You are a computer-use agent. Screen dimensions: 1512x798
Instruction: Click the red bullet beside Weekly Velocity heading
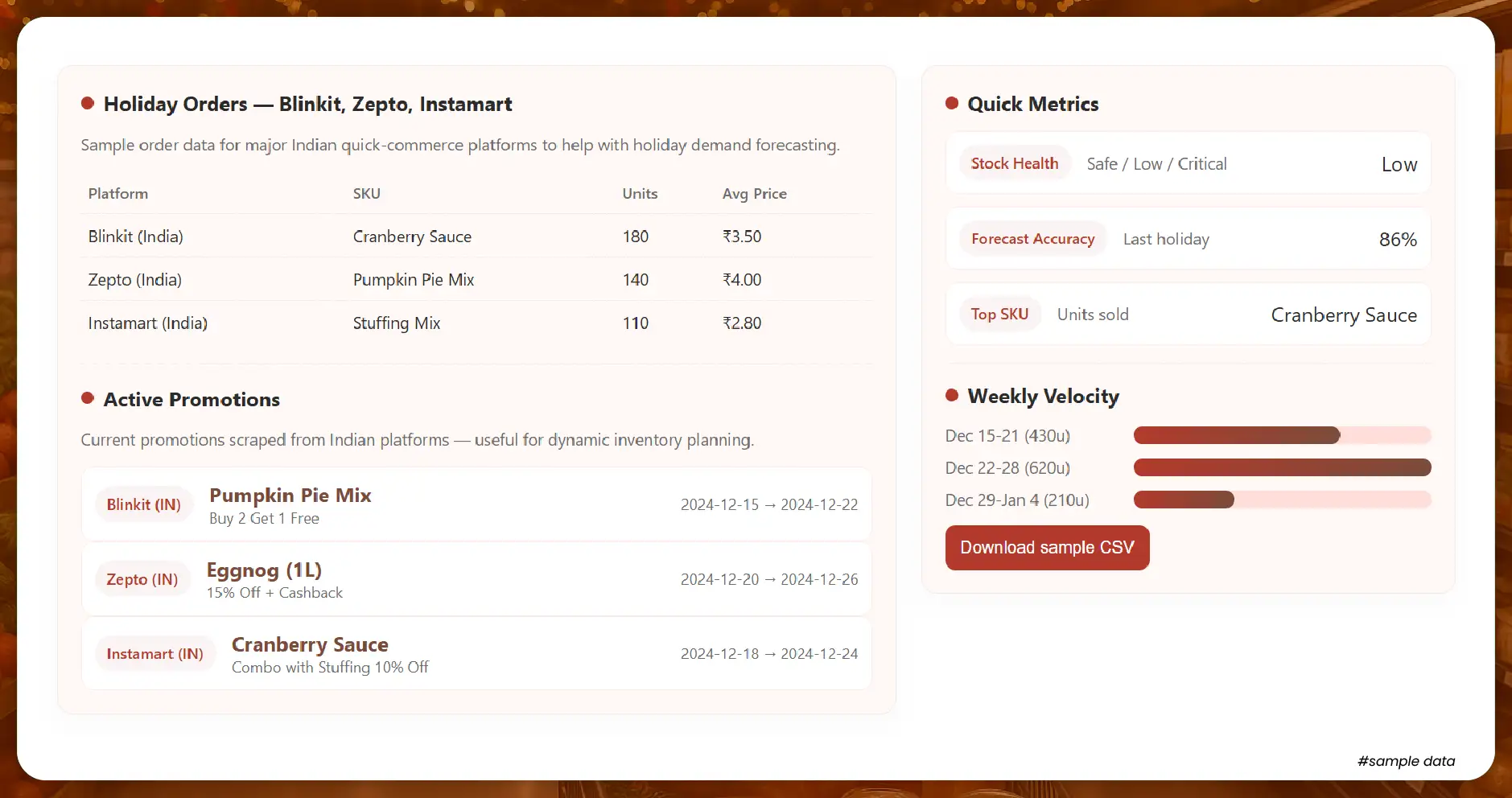(952, 395)
